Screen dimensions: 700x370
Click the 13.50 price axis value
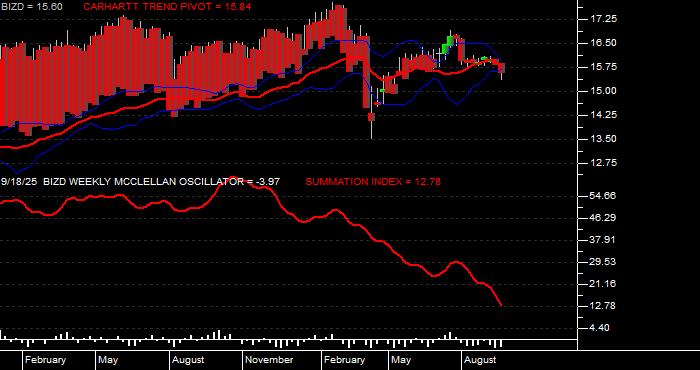pos(605,139)
